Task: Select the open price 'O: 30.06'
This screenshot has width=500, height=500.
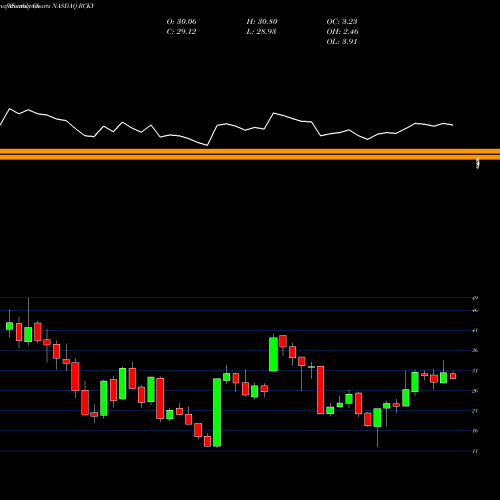Action: pos(181,22)
